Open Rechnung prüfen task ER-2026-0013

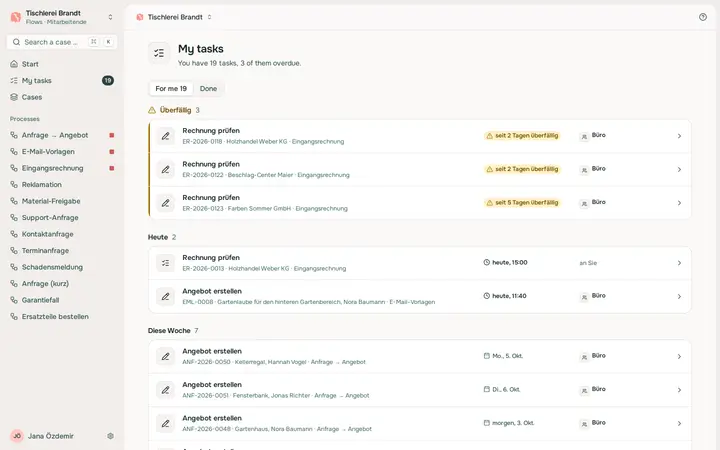420,263
